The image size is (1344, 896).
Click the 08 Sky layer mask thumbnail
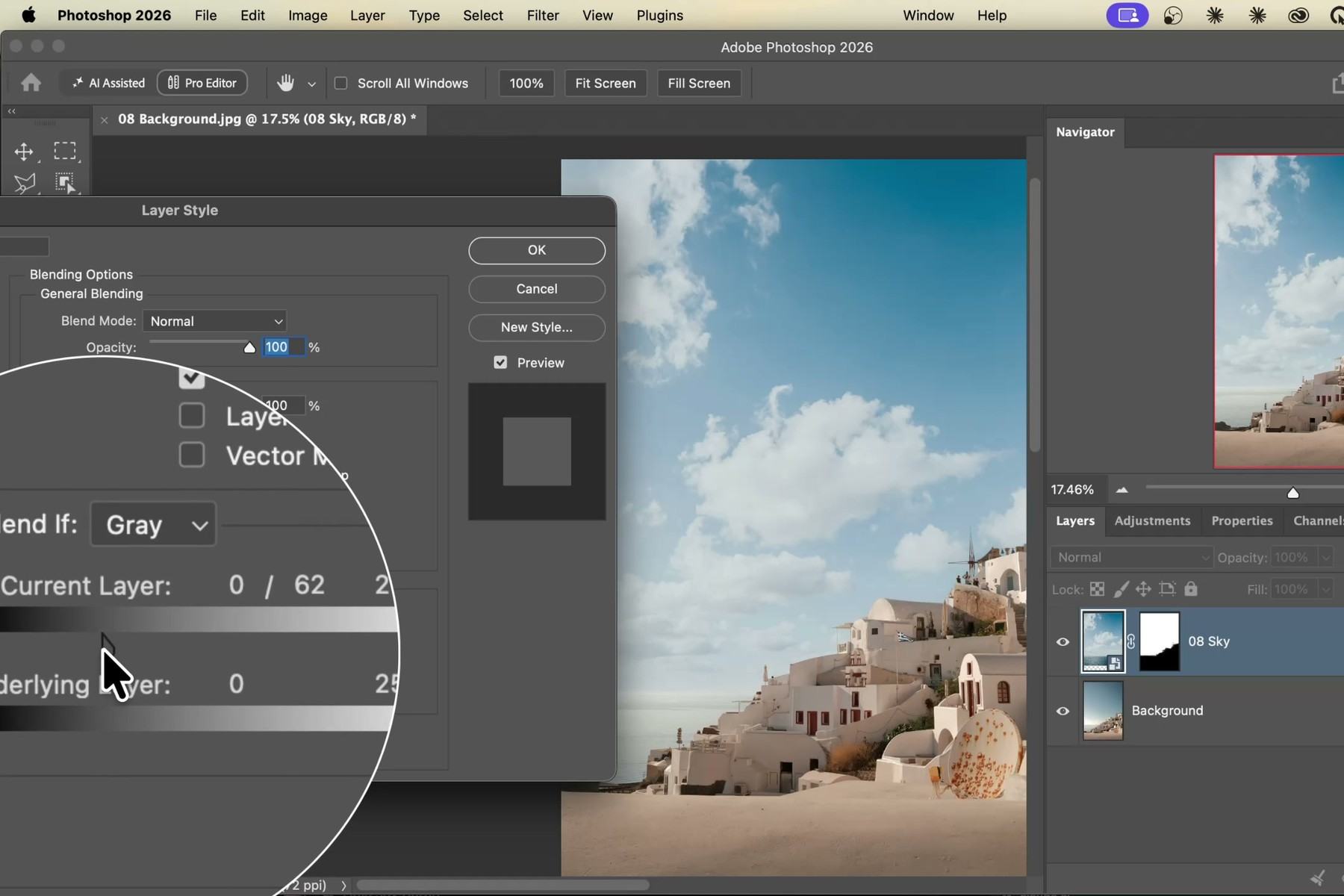pos(1160,641)
